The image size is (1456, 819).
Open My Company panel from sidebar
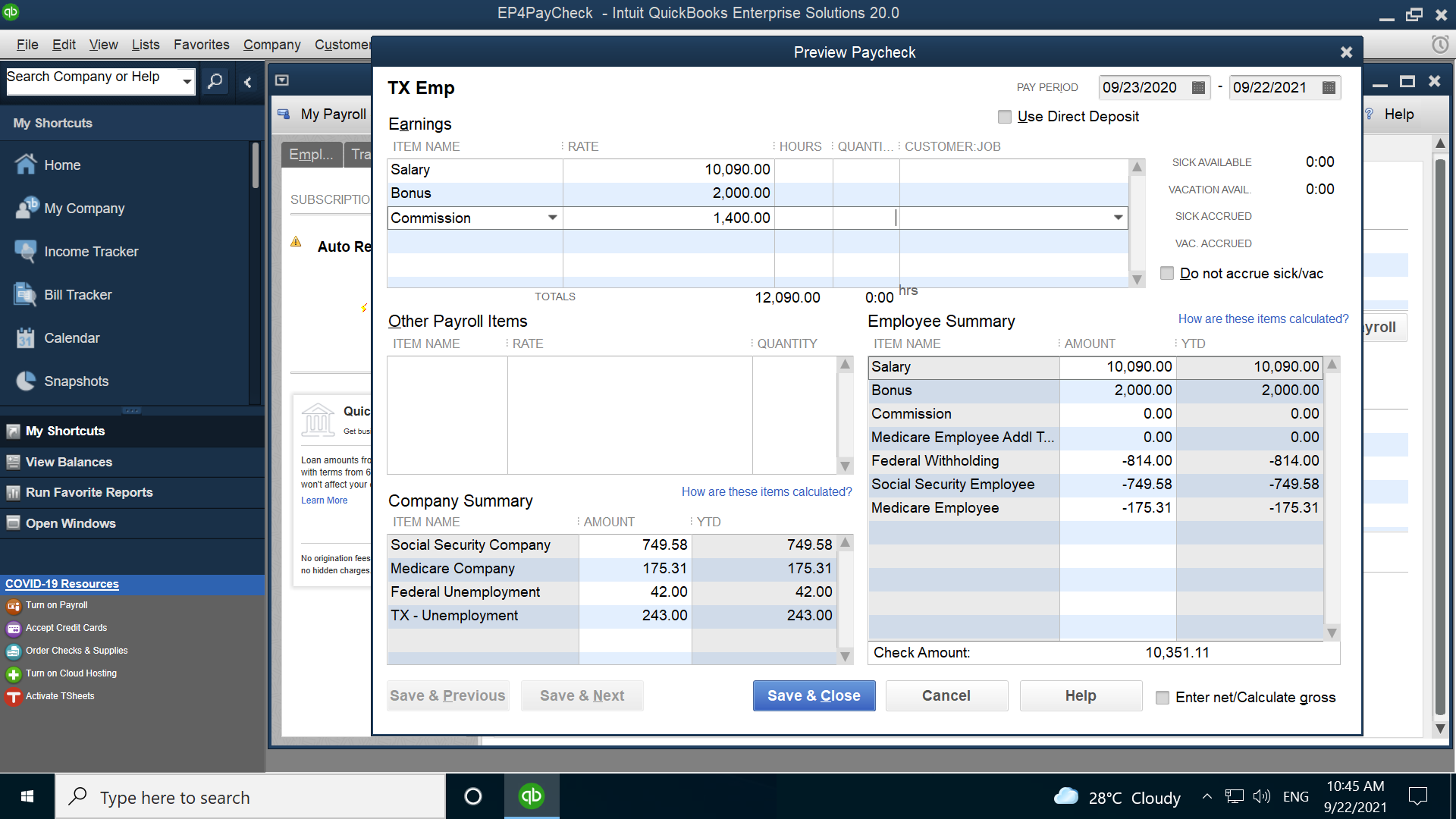coord(84,208)
